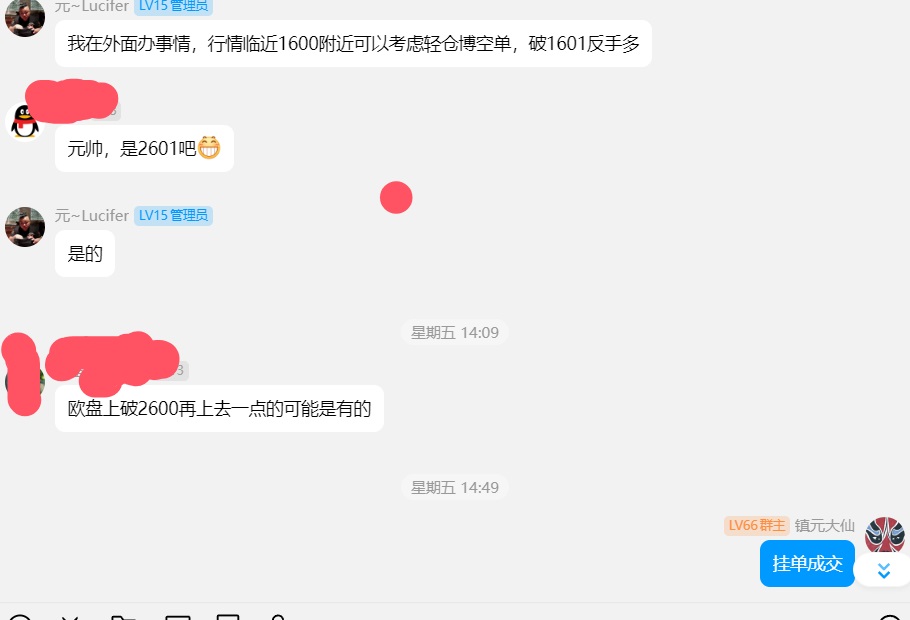Click the penguin QQ avatar
The image size is (910, 620).
[25, 122]
